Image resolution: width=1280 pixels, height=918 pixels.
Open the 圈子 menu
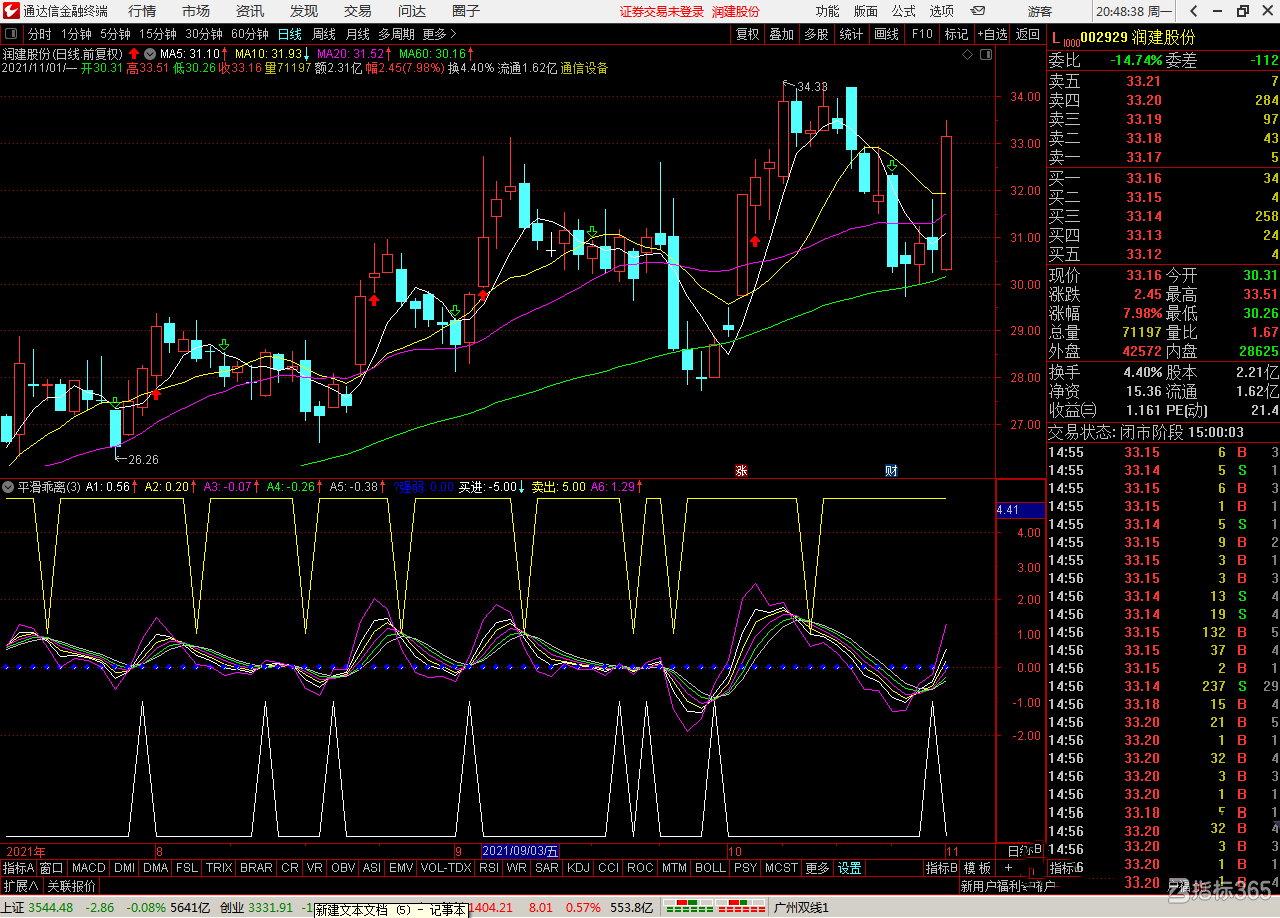(465, 11)
